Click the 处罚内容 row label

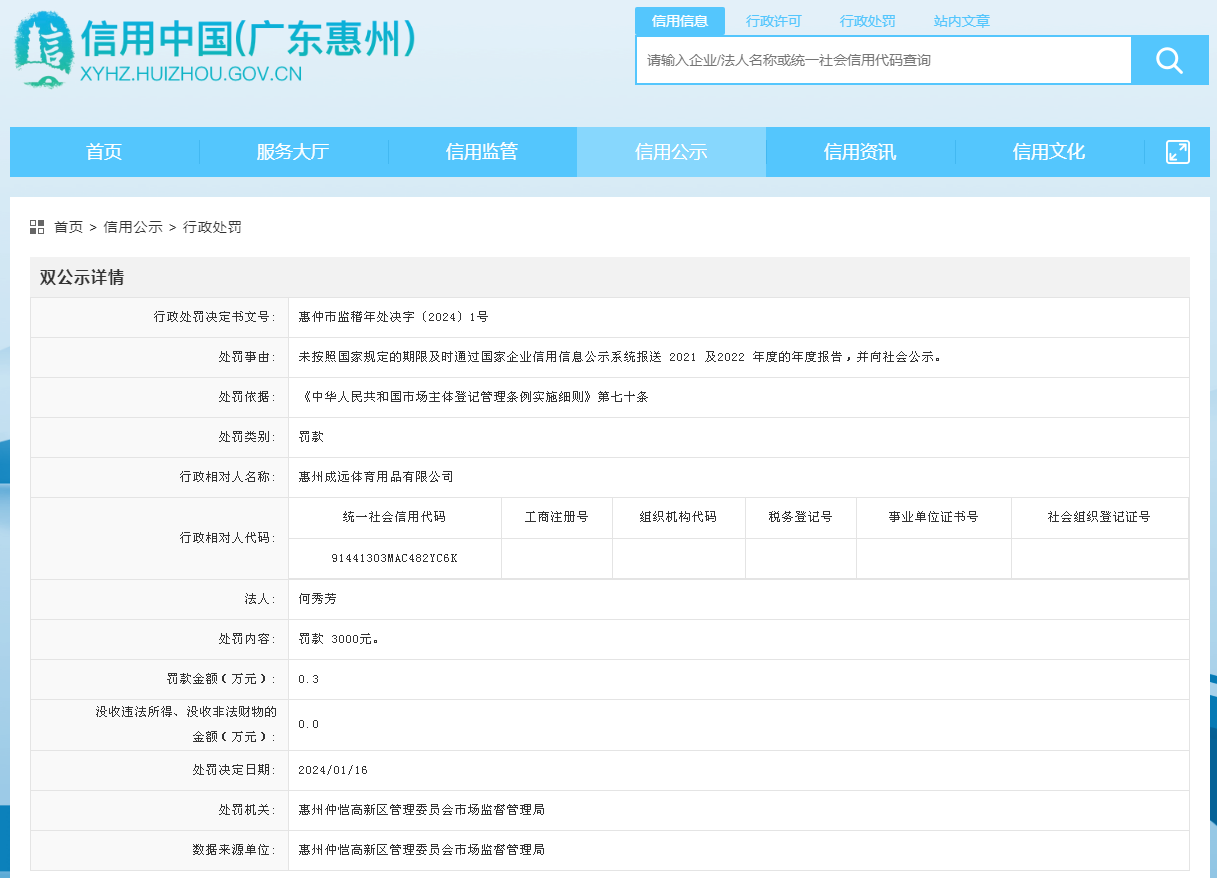pyautogui.click(x=247, y=639)
